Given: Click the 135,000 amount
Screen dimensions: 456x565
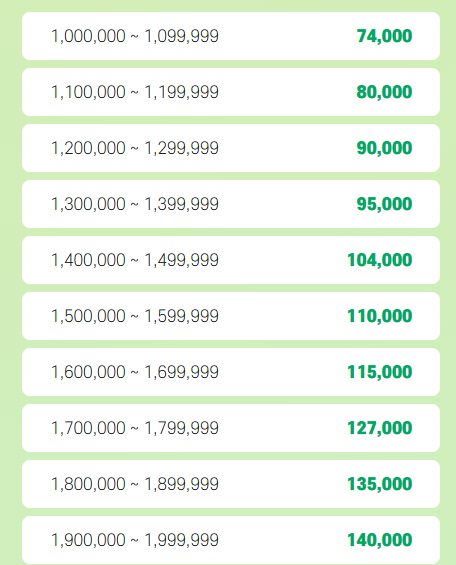Looking at the screenshot, I should tap(380, 484).
